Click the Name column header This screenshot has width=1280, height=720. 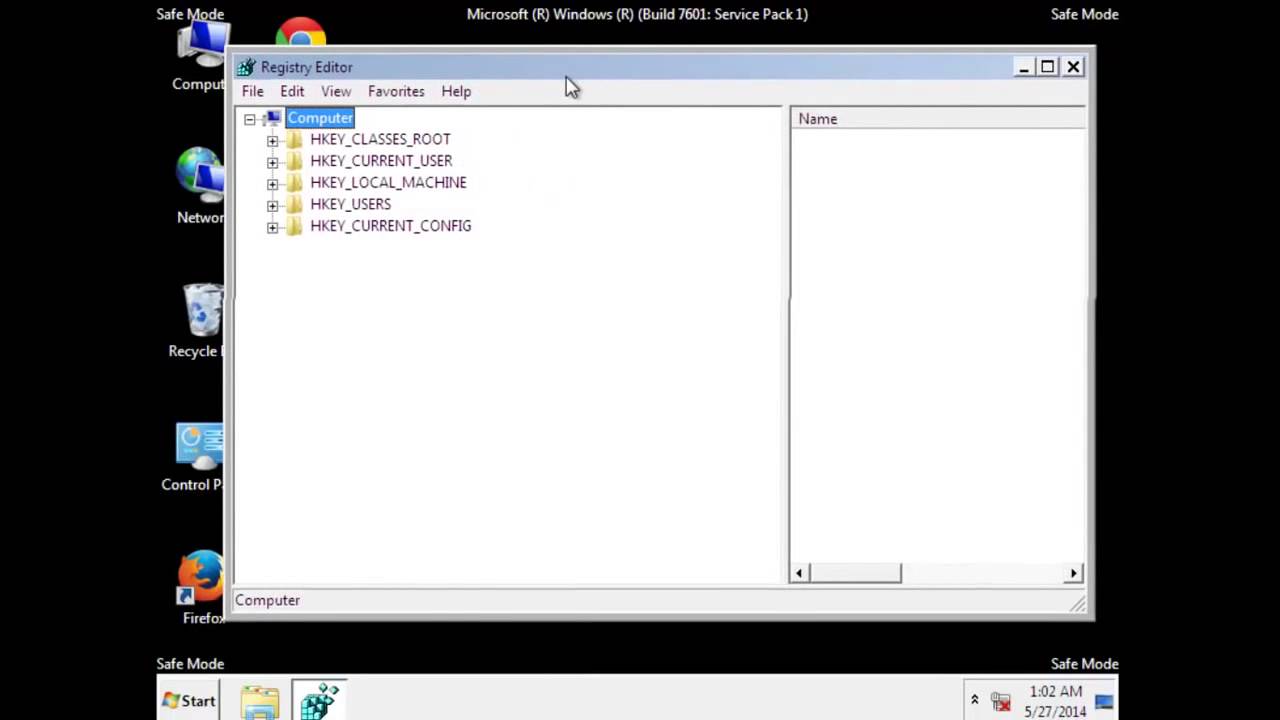938,119
